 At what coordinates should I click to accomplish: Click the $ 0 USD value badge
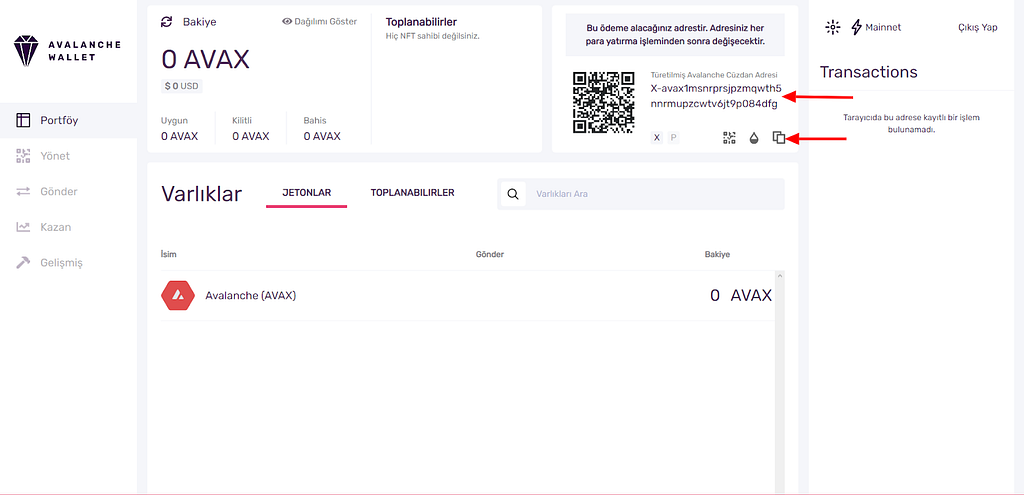point(182,86)
